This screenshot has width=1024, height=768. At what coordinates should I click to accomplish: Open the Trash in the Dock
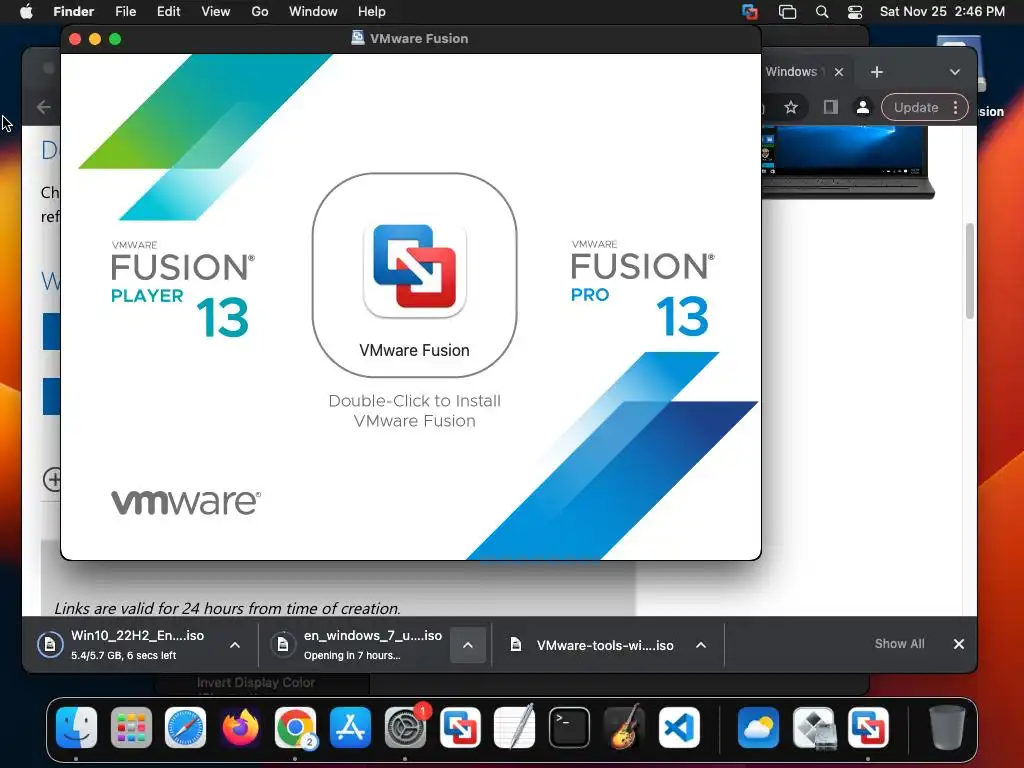click(947, 727)
